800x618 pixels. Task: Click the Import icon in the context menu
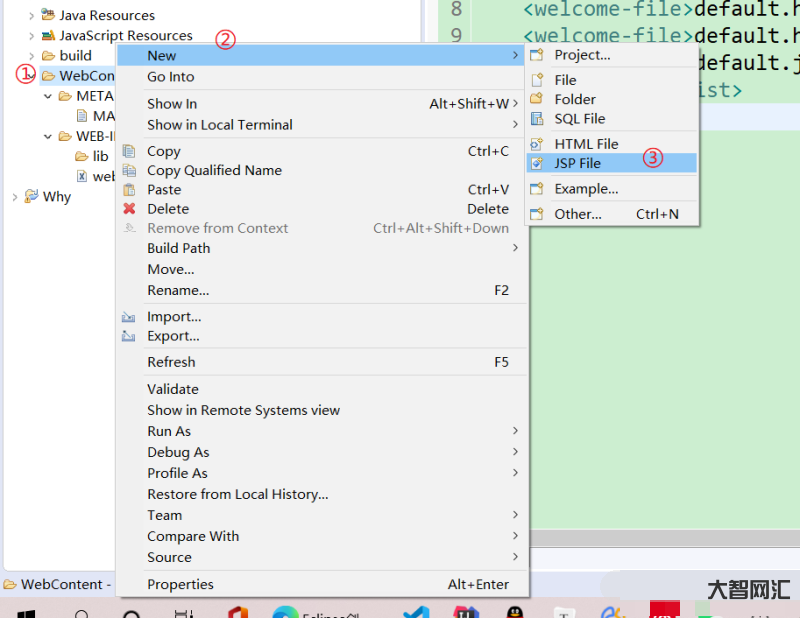(x=129, y=317)
